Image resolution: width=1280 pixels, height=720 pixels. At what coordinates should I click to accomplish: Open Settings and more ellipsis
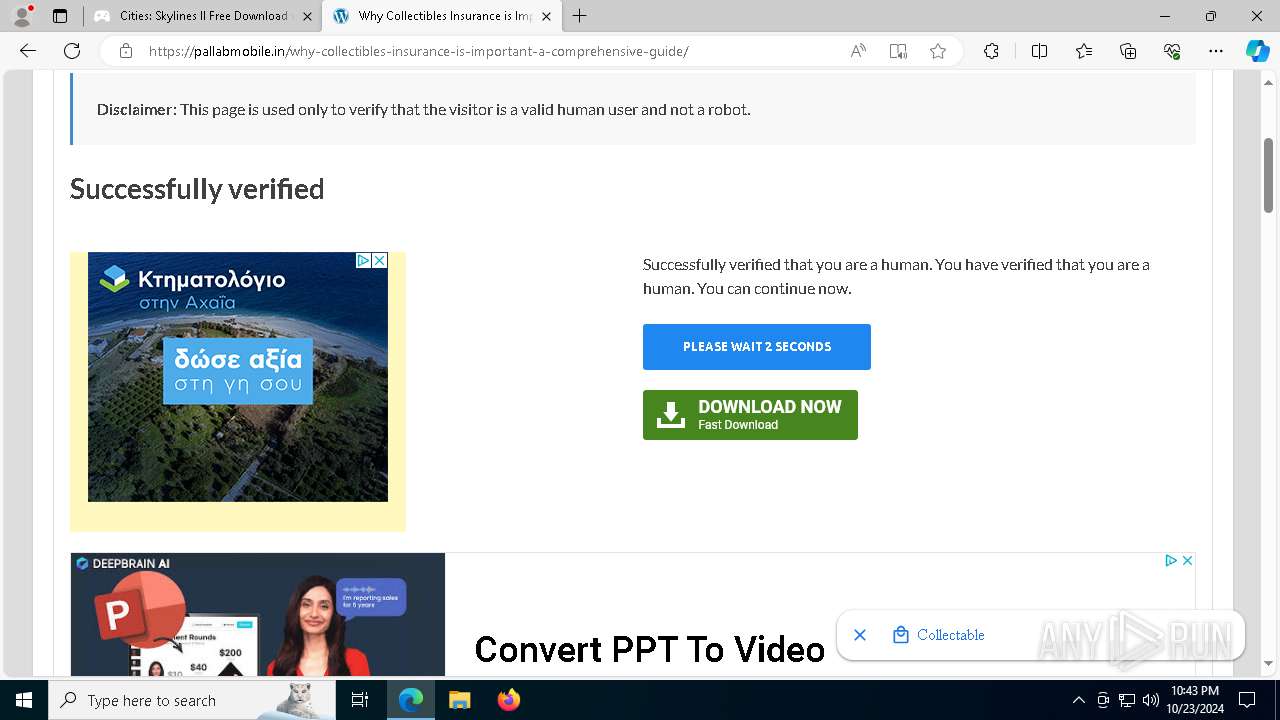coord(1216,51)
